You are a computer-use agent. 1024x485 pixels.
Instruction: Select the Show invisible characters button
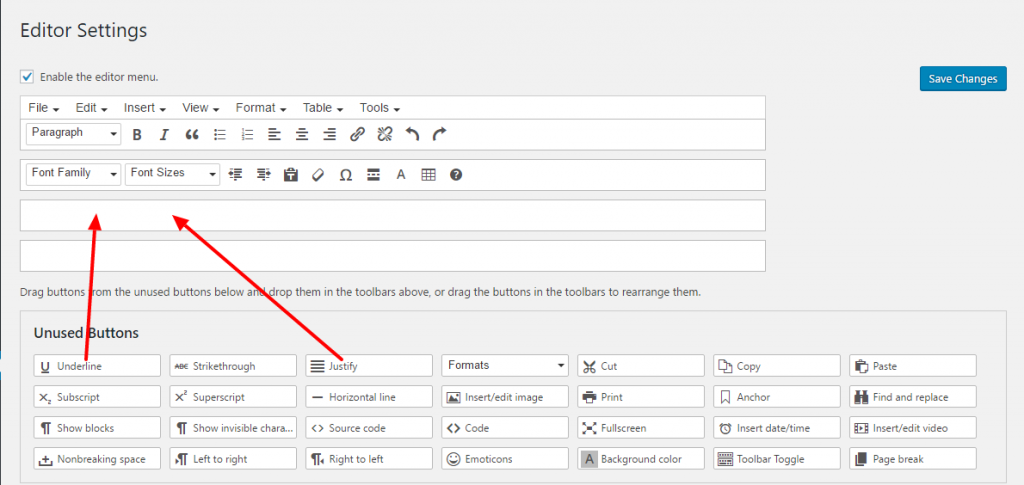tap(232, 428)
